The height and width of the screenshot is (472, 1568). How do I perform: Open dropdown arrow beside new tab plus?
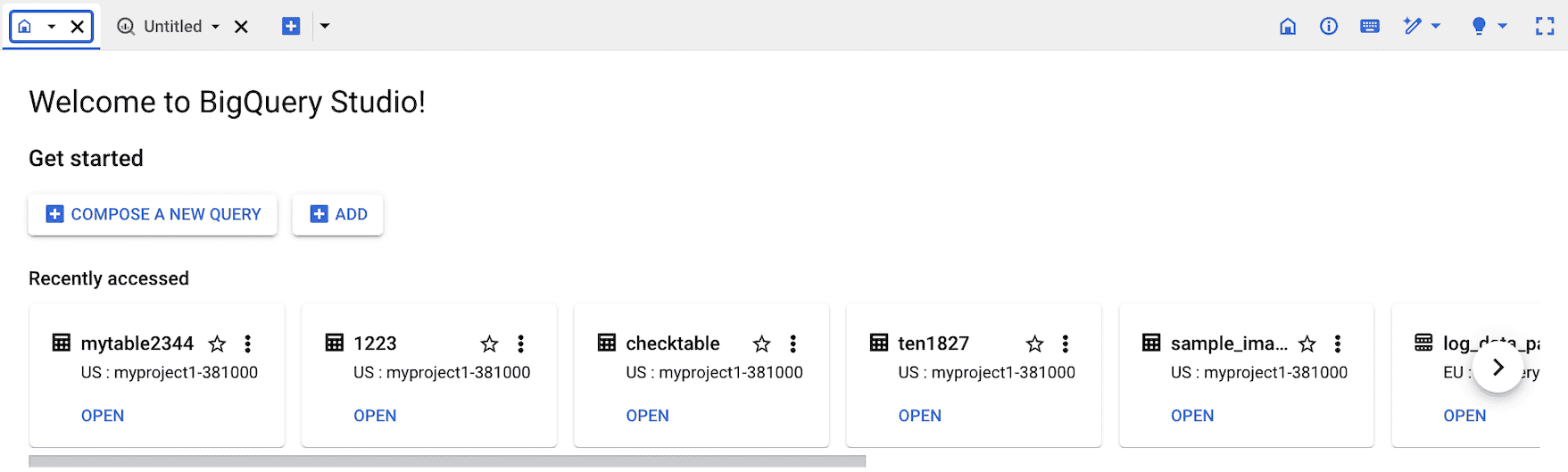coord(325,27)
